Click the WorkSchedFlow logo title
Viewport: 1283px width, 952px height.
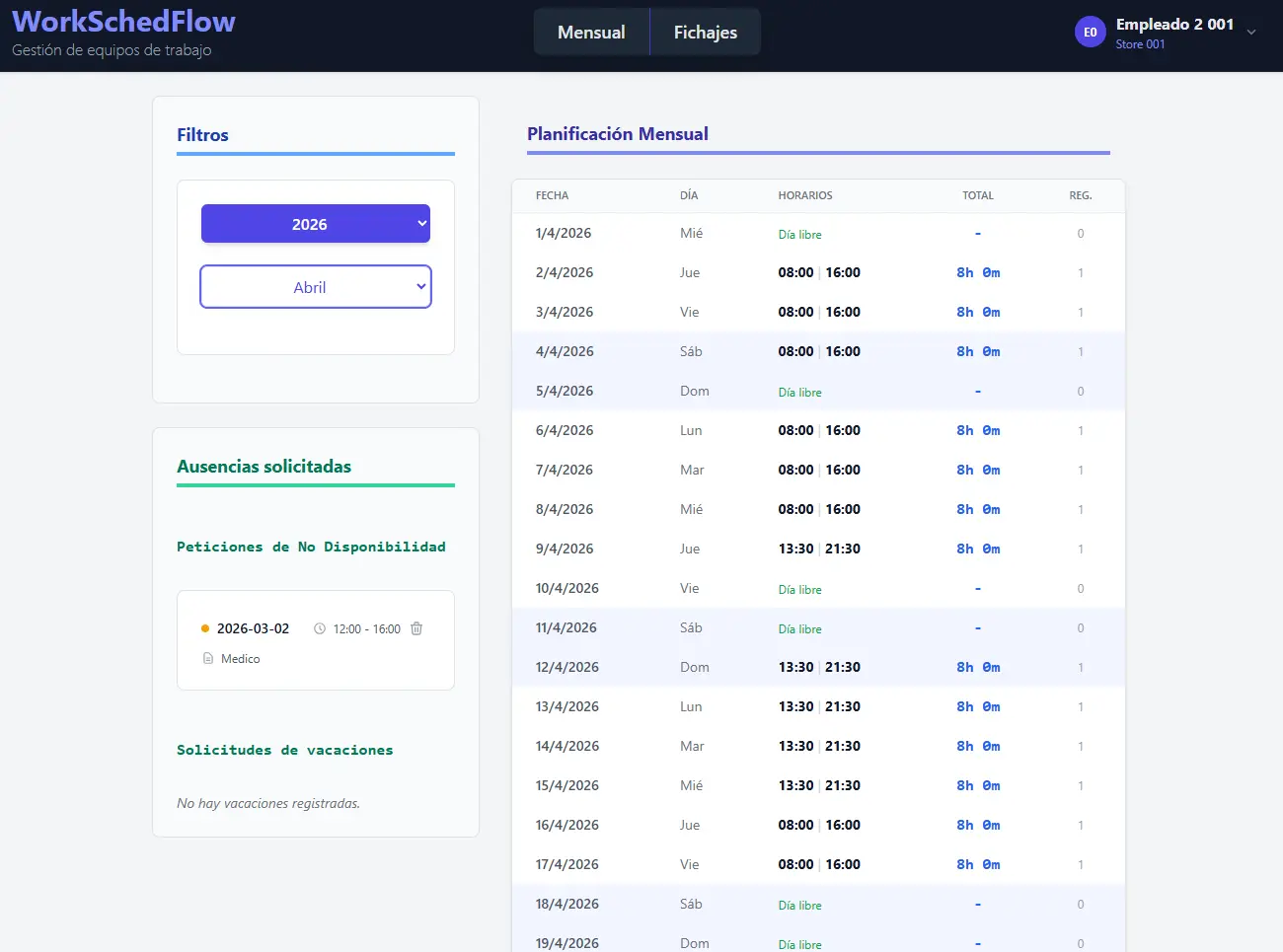pos(123,22)
